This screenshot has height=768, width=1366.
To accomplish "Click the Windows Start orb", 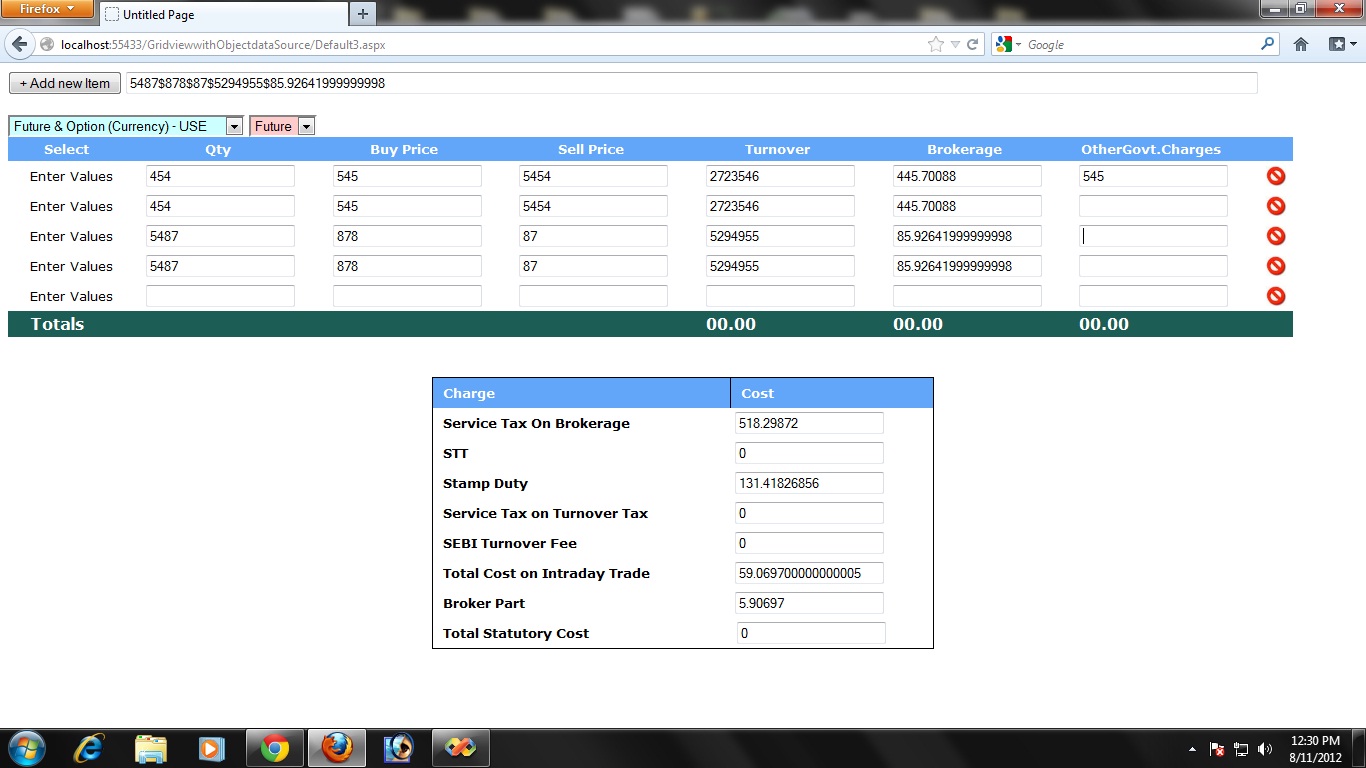I will 25,747.
